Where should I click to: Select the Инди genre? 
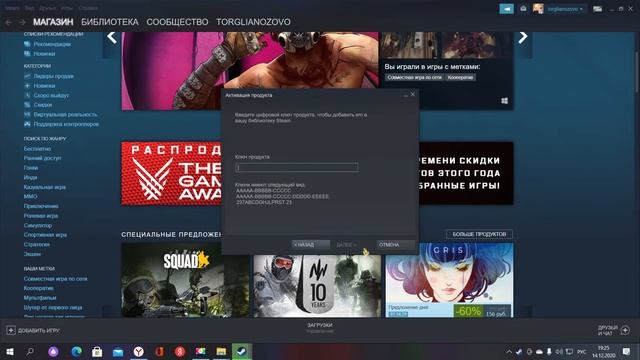pos(30,178)
